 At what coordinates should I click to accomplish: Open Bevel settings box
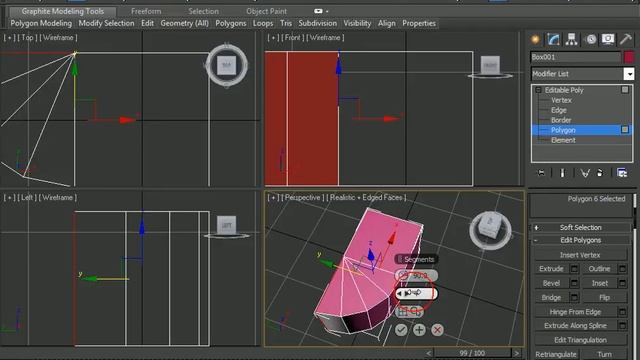[x=574, y=283]
